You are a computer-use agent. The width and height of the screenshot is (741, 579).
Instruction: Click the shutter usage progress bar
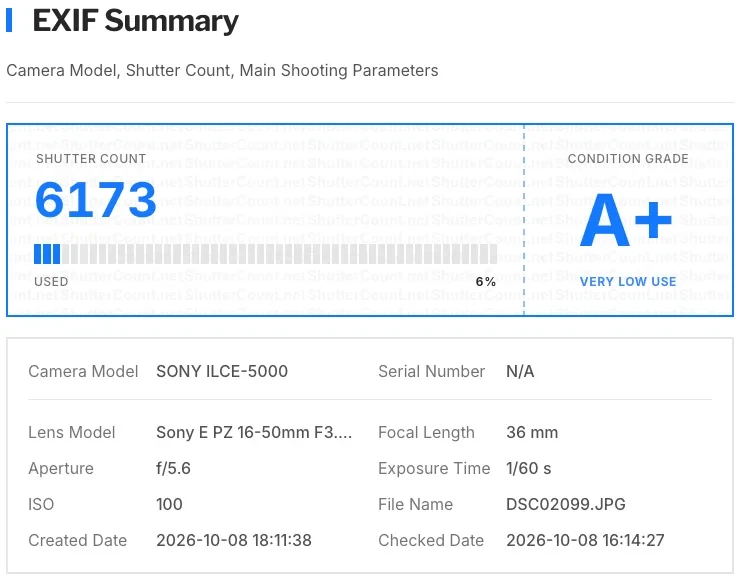pos(266,254)
